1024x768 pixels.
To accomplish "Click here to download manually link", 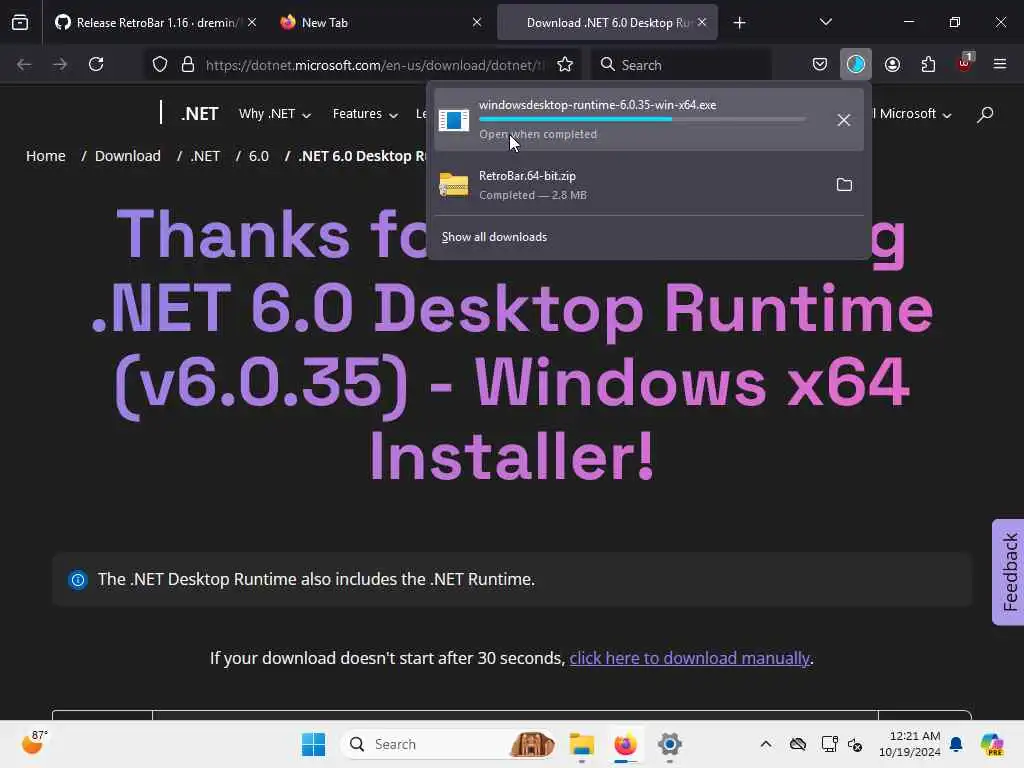I will 689,658.
